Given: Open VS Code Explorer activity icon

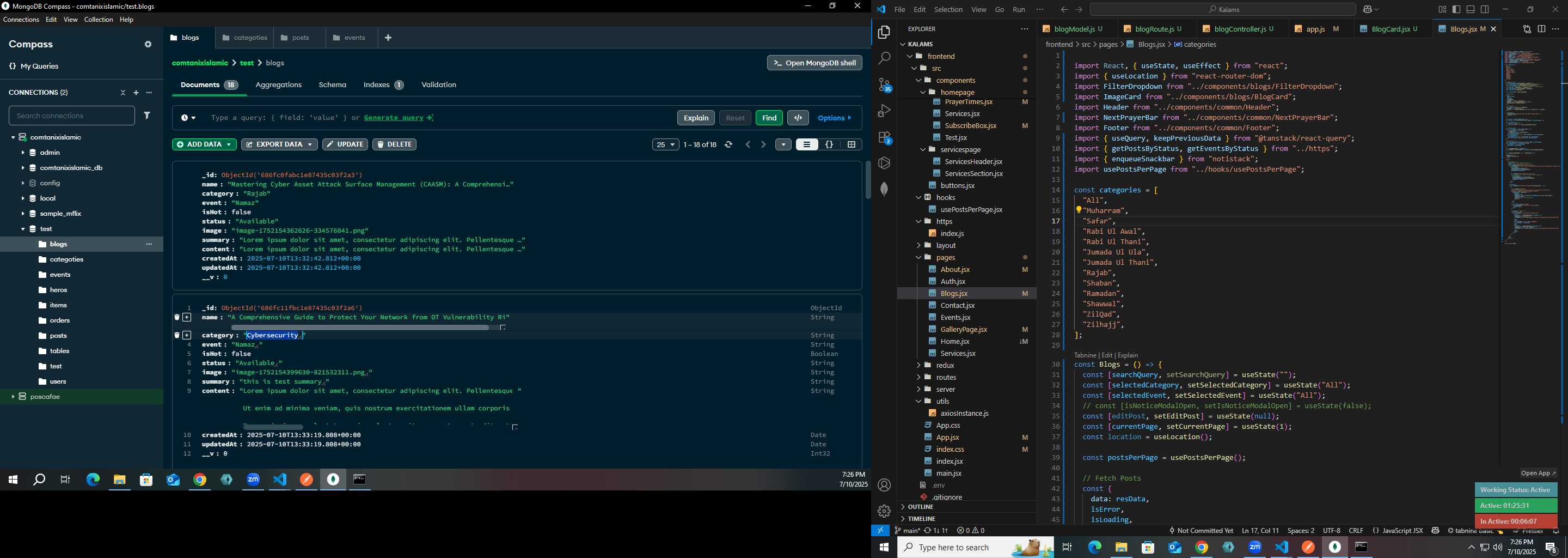Looking at the screenshot, I should (884, 32).
